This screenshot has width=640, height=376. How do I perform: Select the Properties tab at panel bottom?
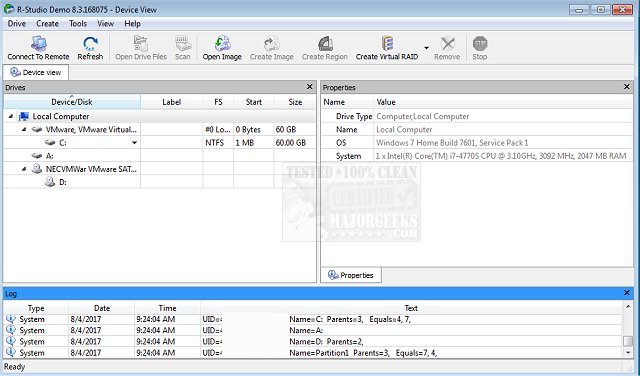351,275
